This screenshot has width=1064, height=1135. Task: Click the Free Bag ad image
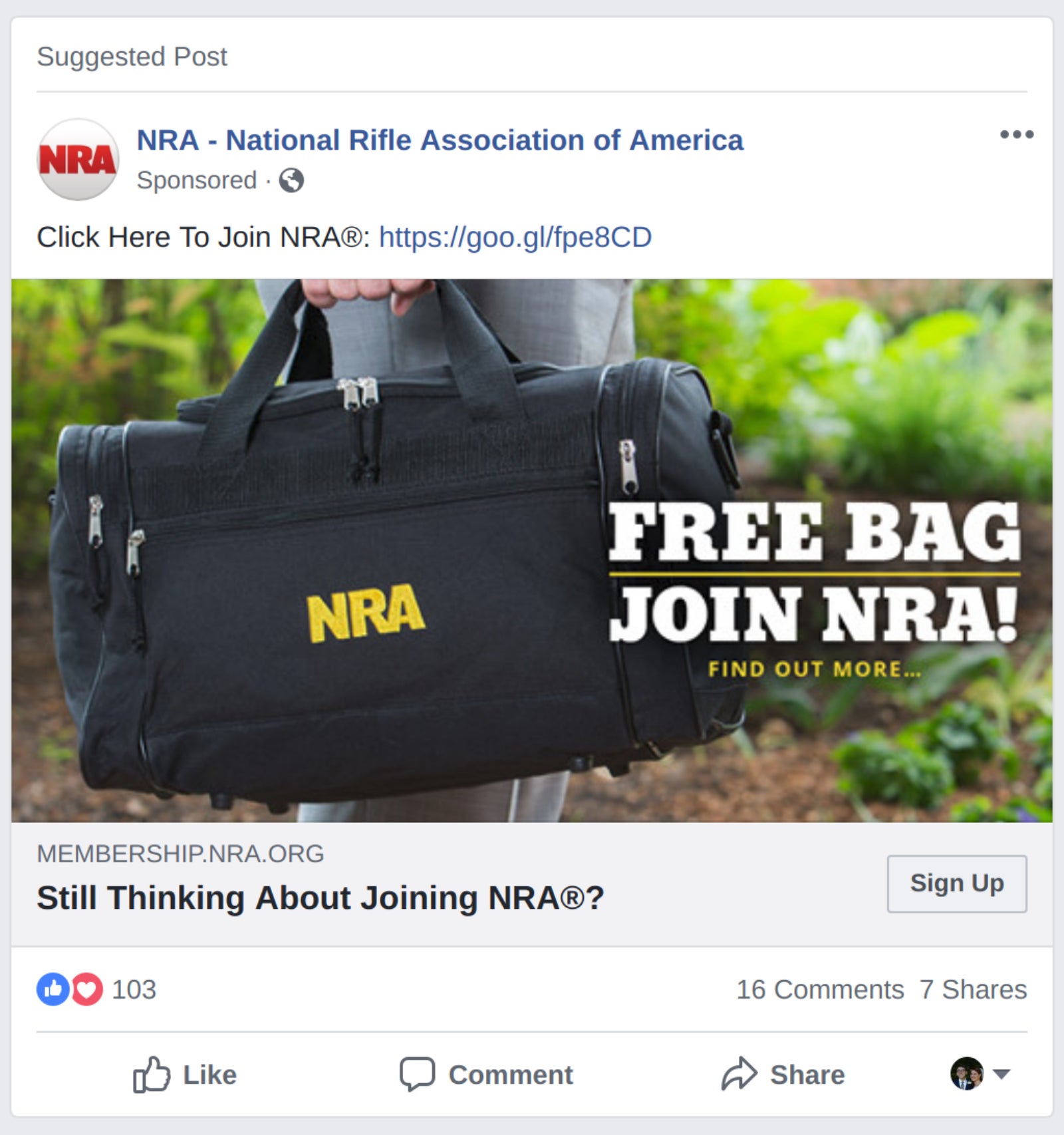pyautogui.click(x=532, y=550)
